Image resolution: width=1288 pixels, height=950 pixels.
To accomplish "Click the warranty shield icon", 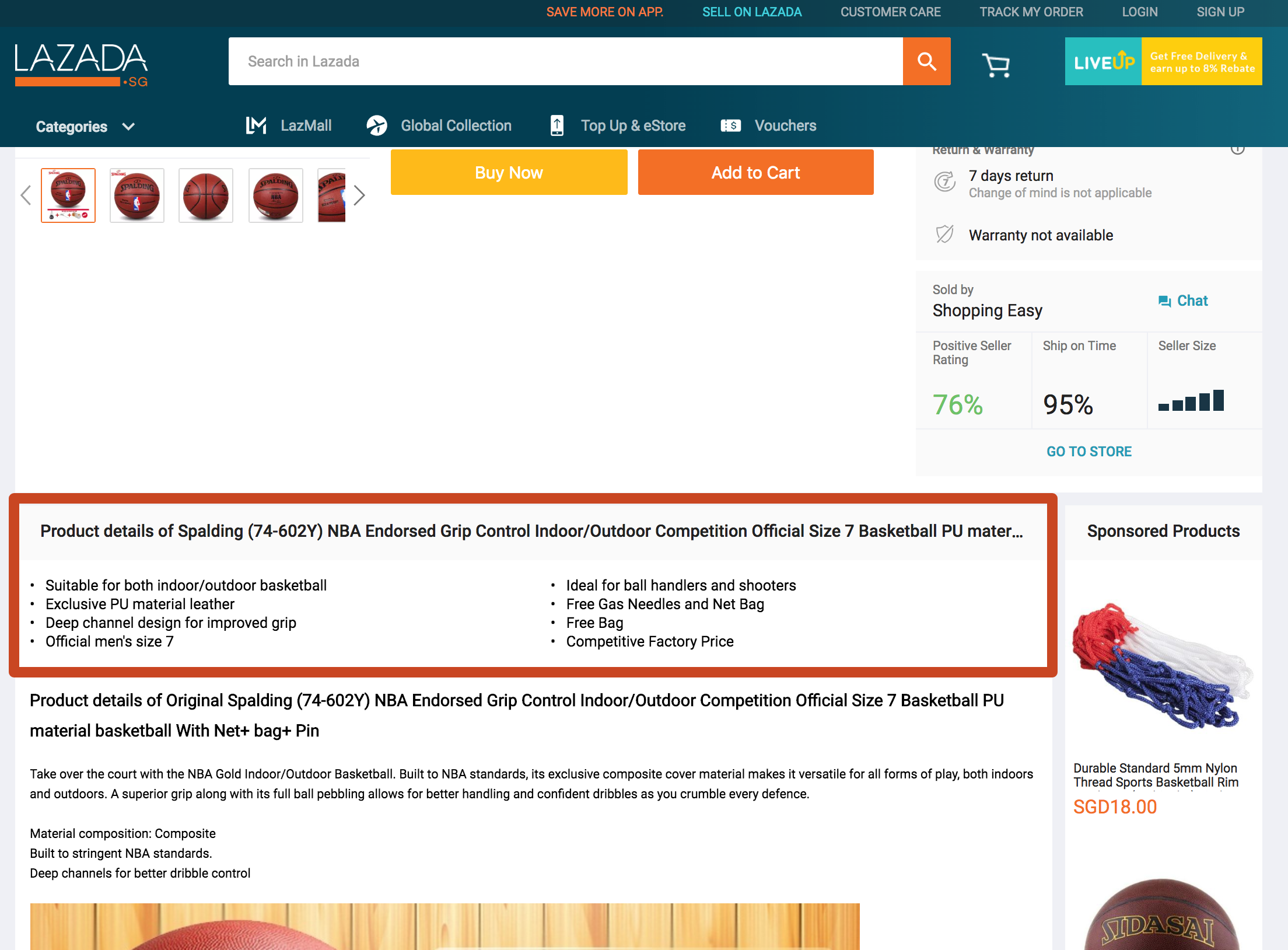I will [x=943, y=235].
